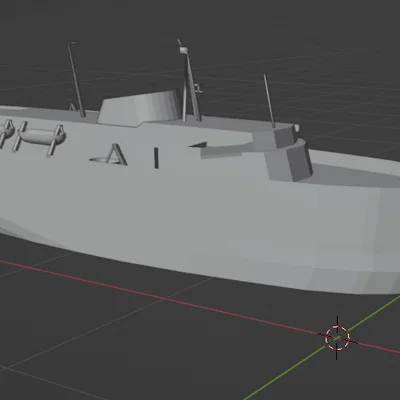Viewport: 400px width, 400px height.
Task: Select the short thin mast near the bow
Action: pyautogui.click(x=269, y=101)
